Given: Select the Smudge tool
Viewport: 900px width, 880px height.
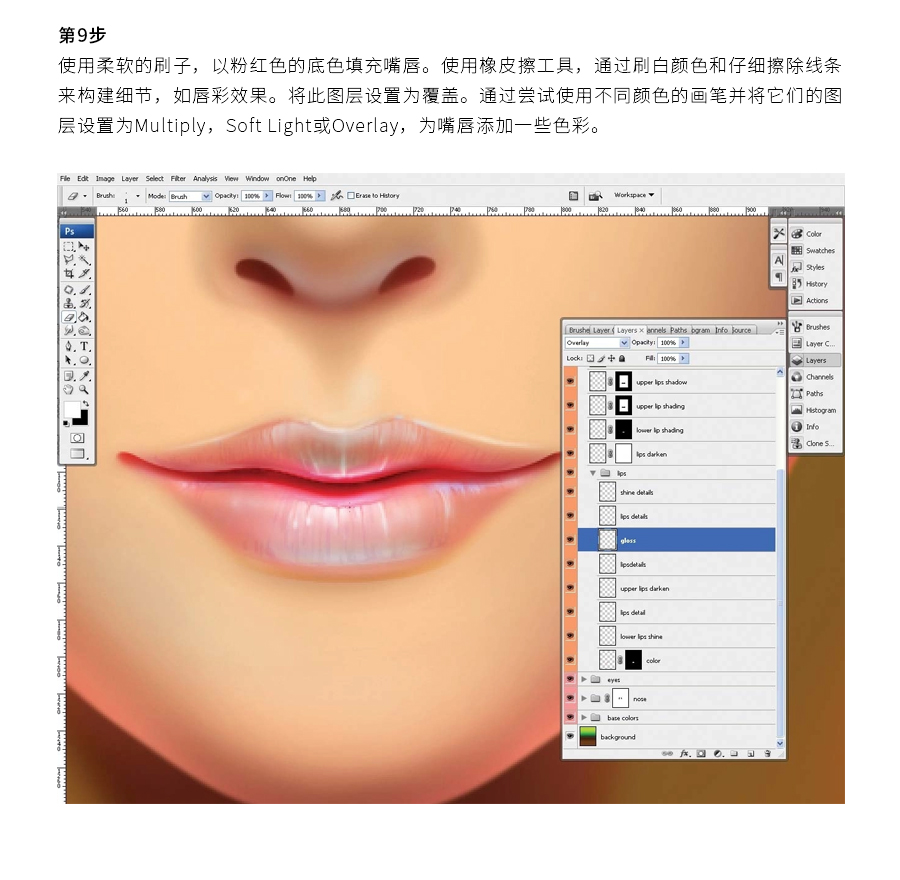Looking at the screenshot, I should pos(69,331).
